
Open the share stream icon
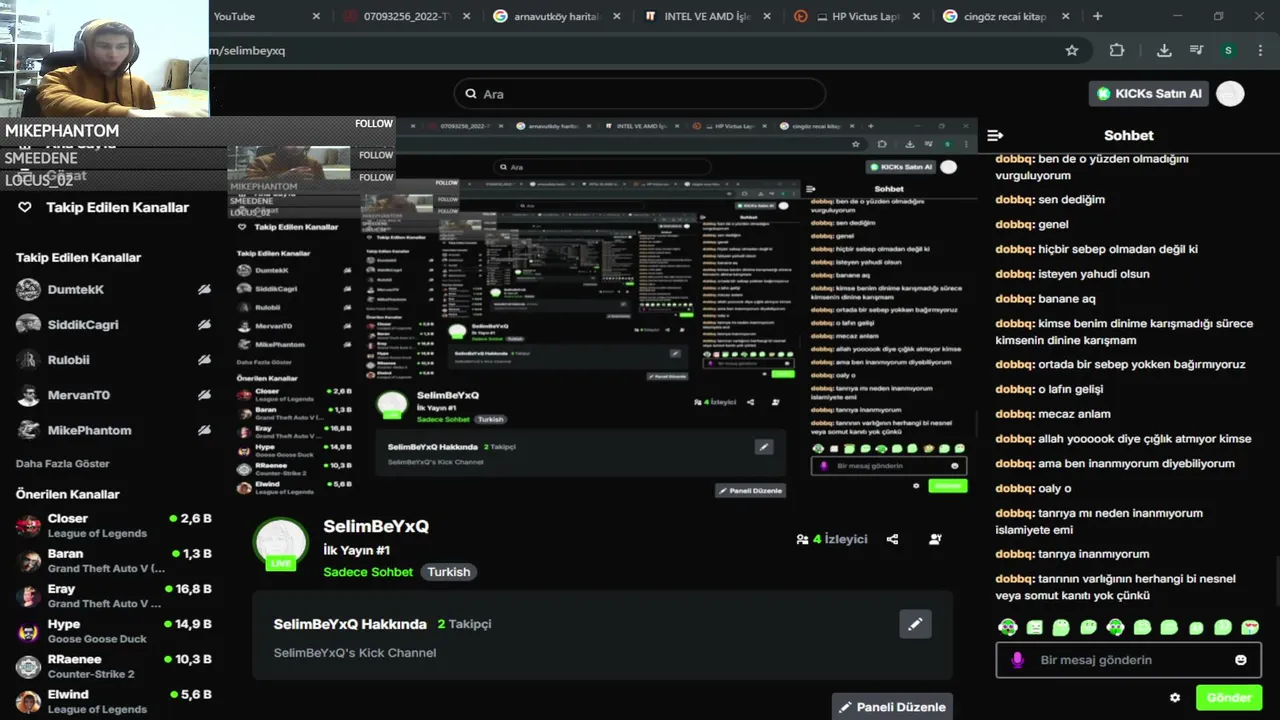tap(892, 539)
